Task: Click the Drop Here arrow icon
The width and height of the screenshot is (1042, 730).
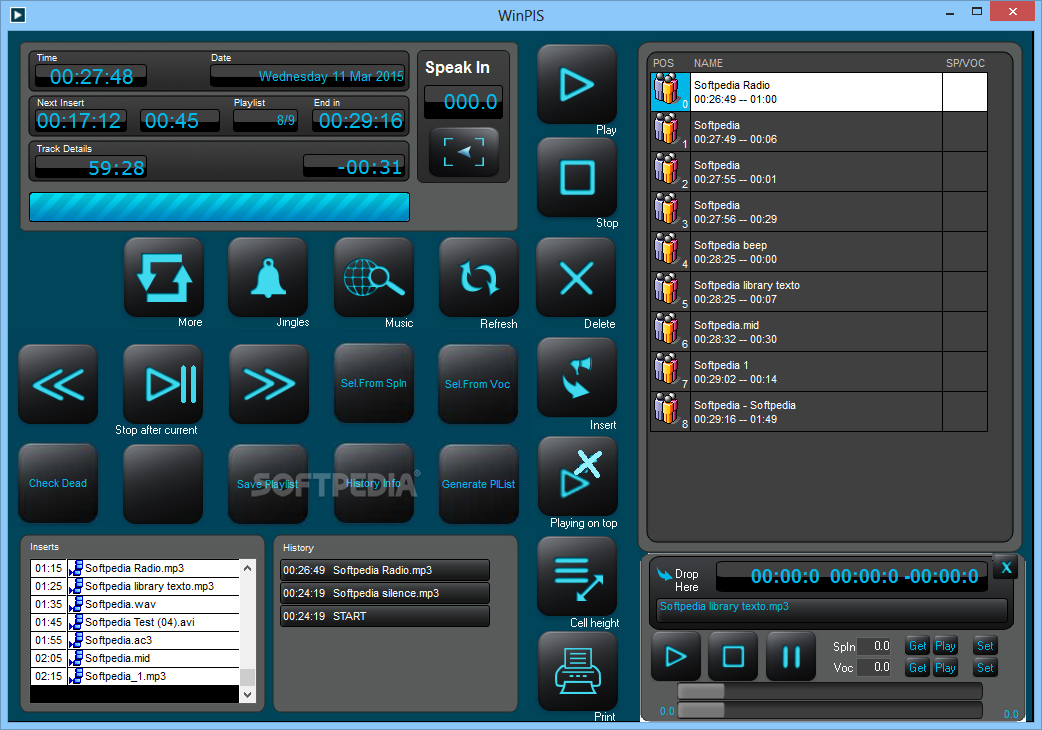Action: [x=665, y=574]
